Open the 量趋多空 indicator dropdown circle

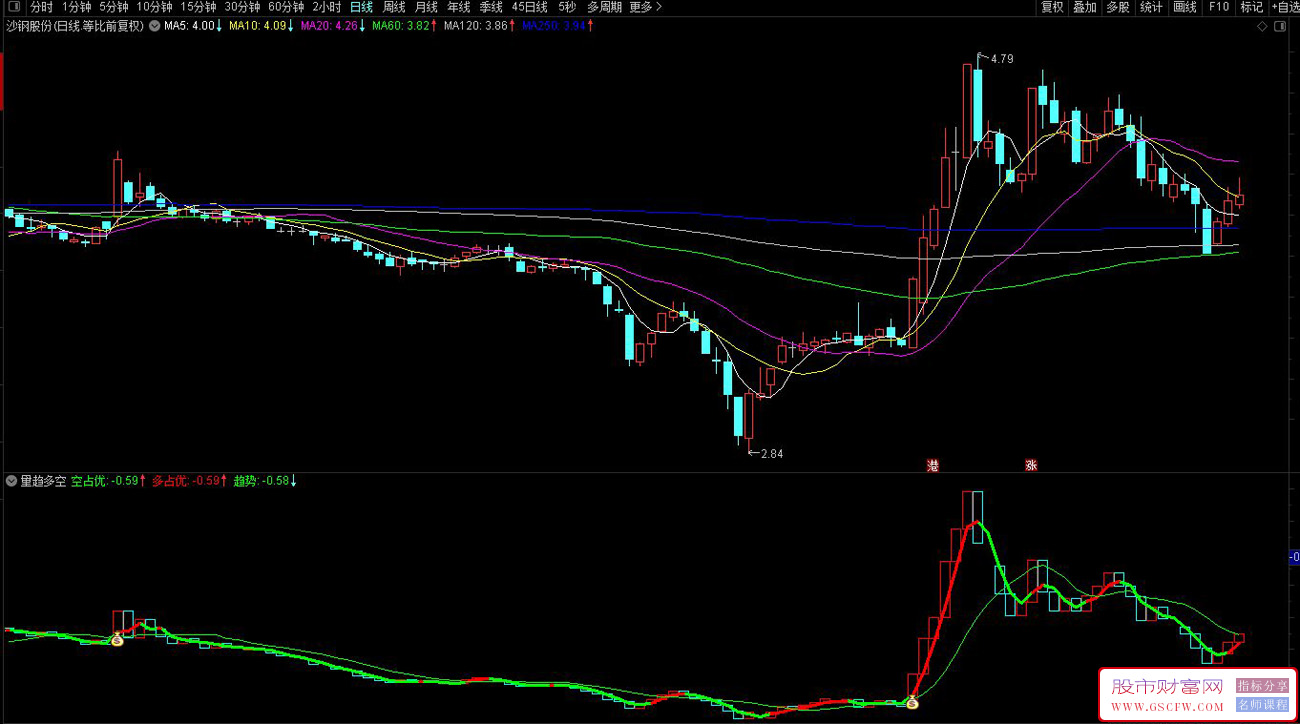click(x=12, y=481)
